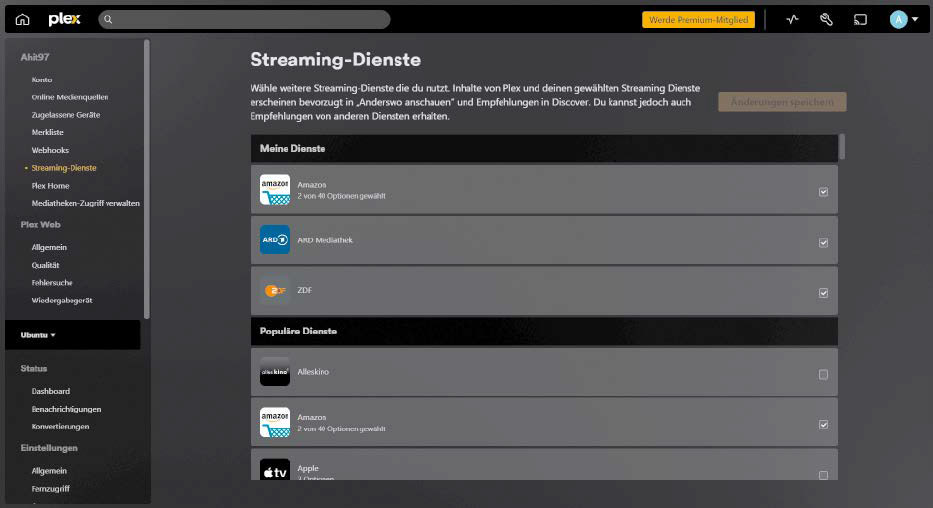Screen dimensions: 933x508
Task: Open settings wrench icon
Action: 826,20
